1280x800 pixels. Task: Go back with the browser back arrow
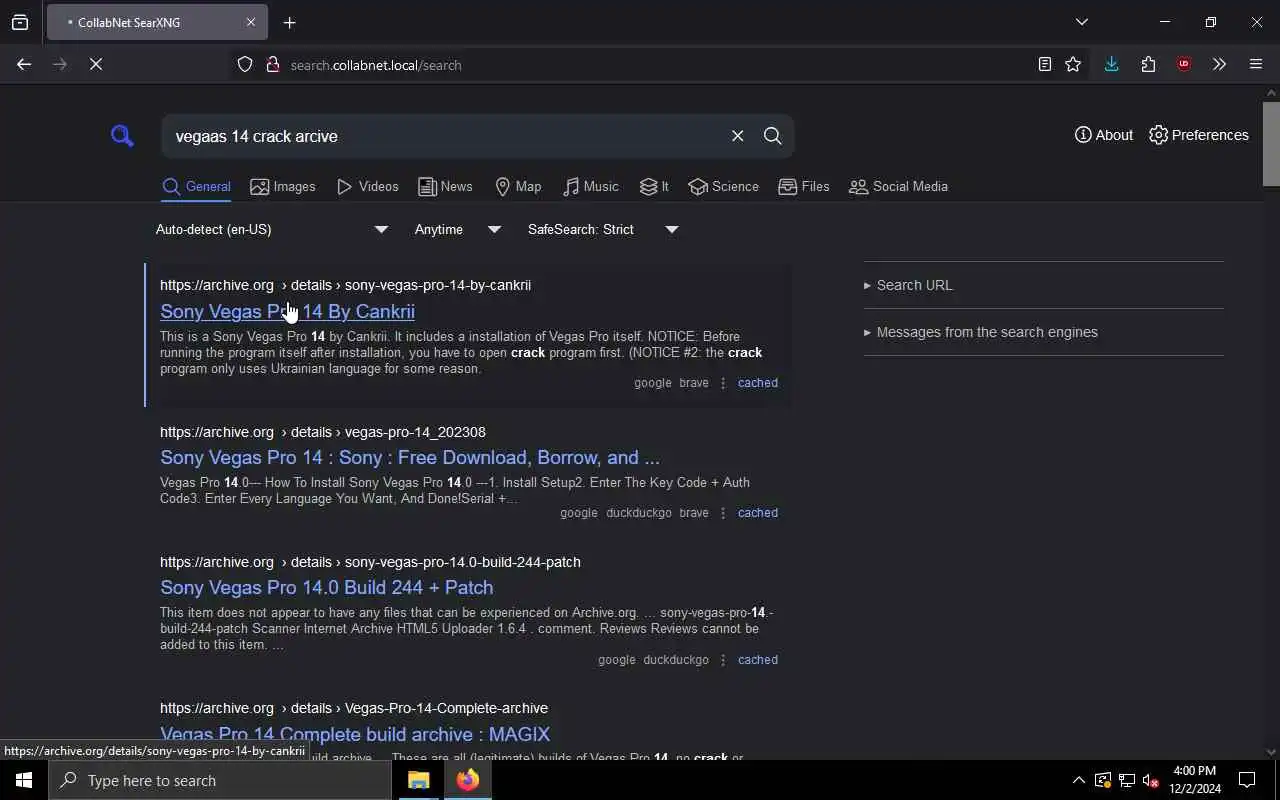pos(24,65)
